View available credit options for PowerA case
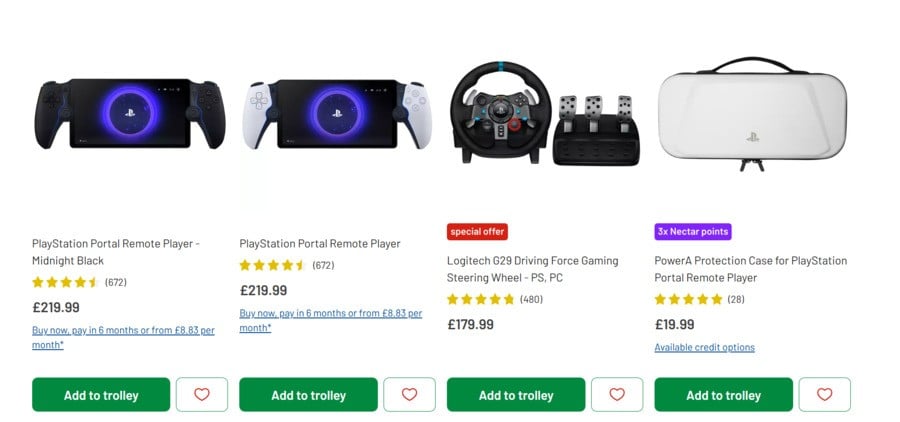The image size is (900, 422). point(704,347)
